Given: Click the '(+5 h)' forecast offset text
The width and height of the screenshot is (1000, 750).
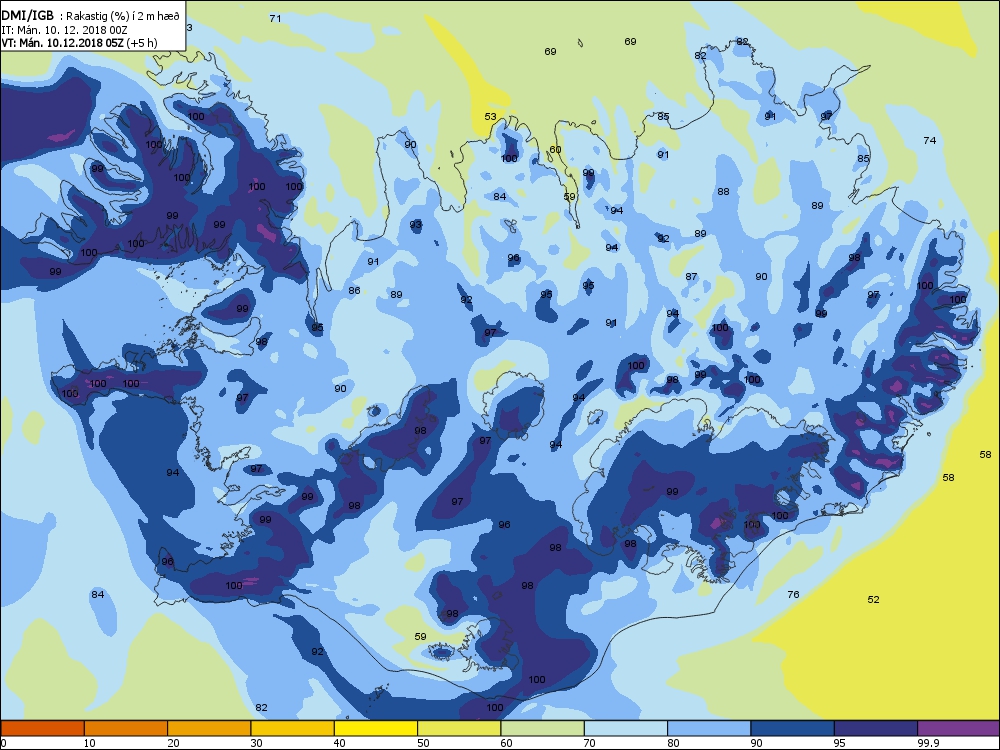Looking at the screenshot, I should (x=142, y=43).
